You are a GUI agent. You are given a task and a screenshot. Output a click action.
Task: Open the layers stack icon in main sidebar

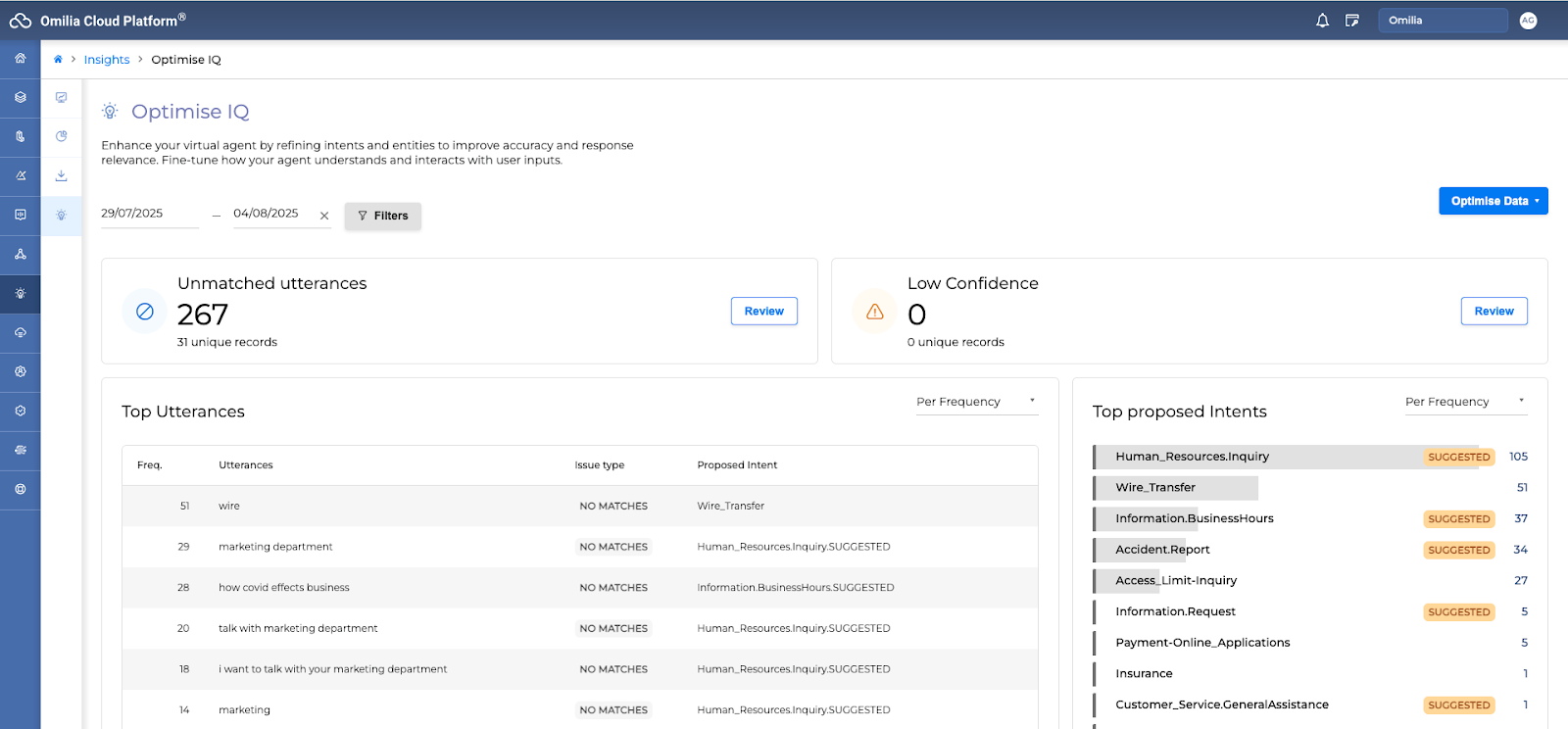20,97
